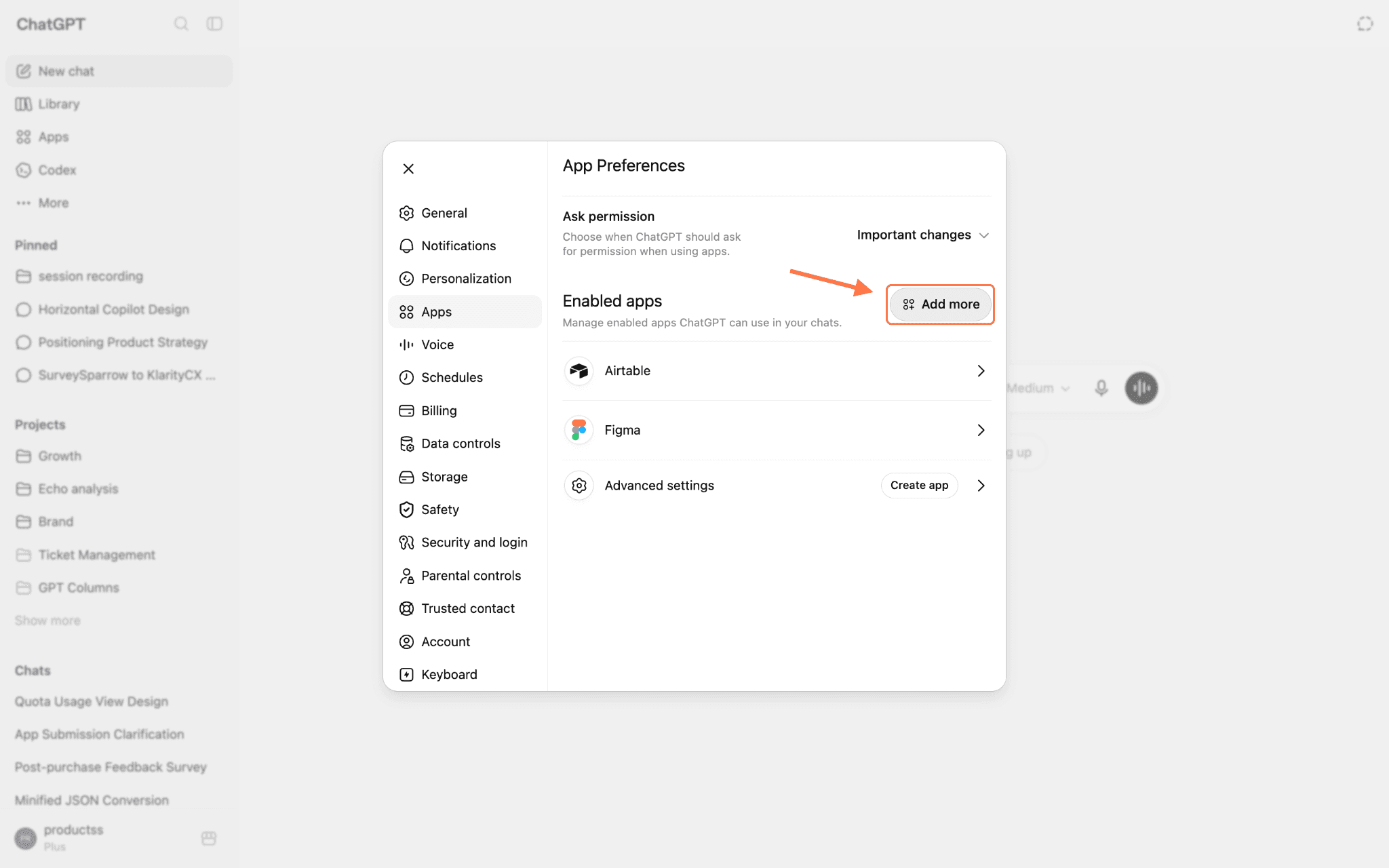
Task: Click the search icon in ChatGPT sidebar
Action: tap(180, 24)
